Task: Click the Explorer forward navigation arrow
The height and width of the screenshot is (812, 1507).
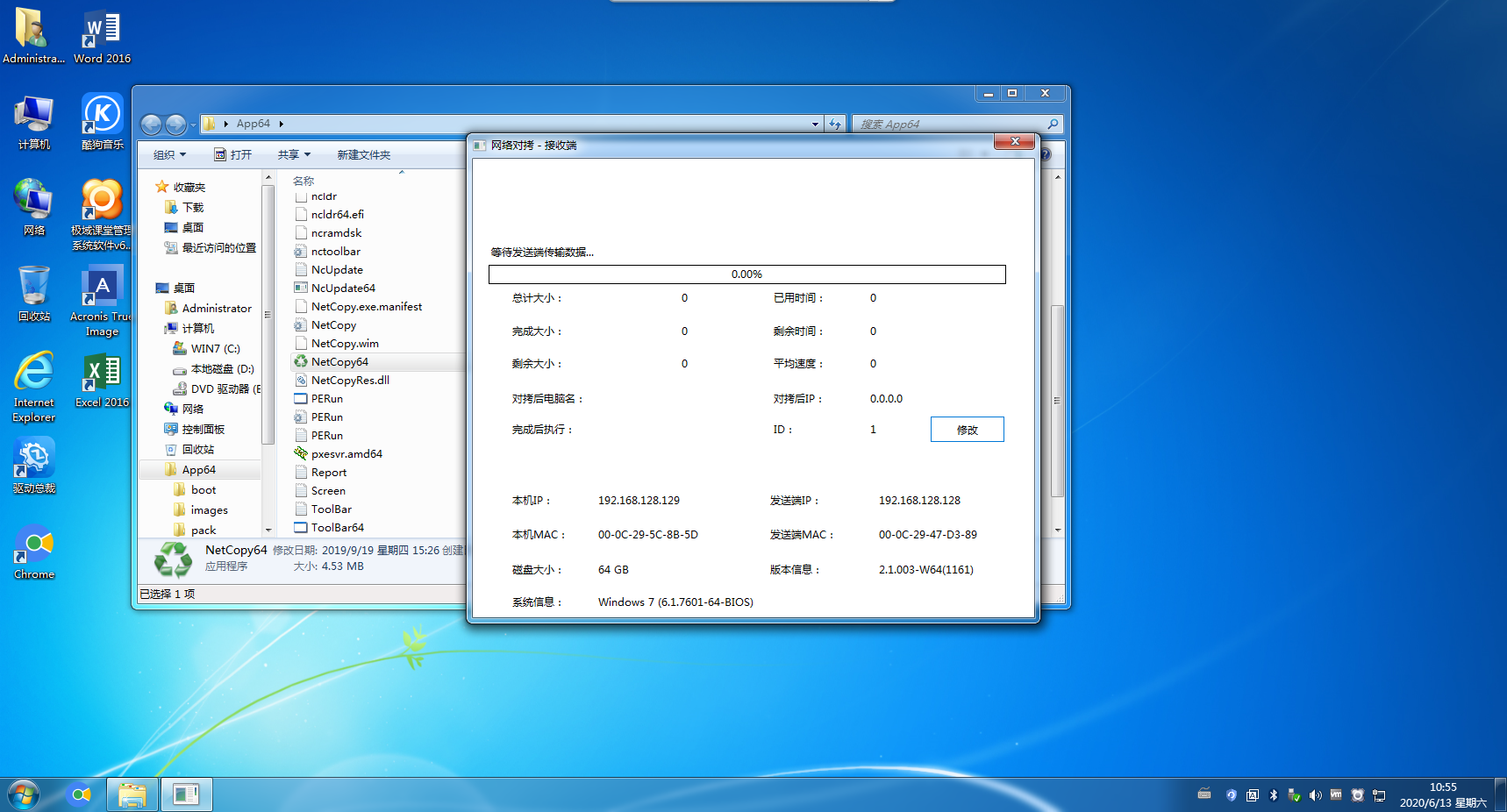Action: pyautogui.click(x=175, y=125)
